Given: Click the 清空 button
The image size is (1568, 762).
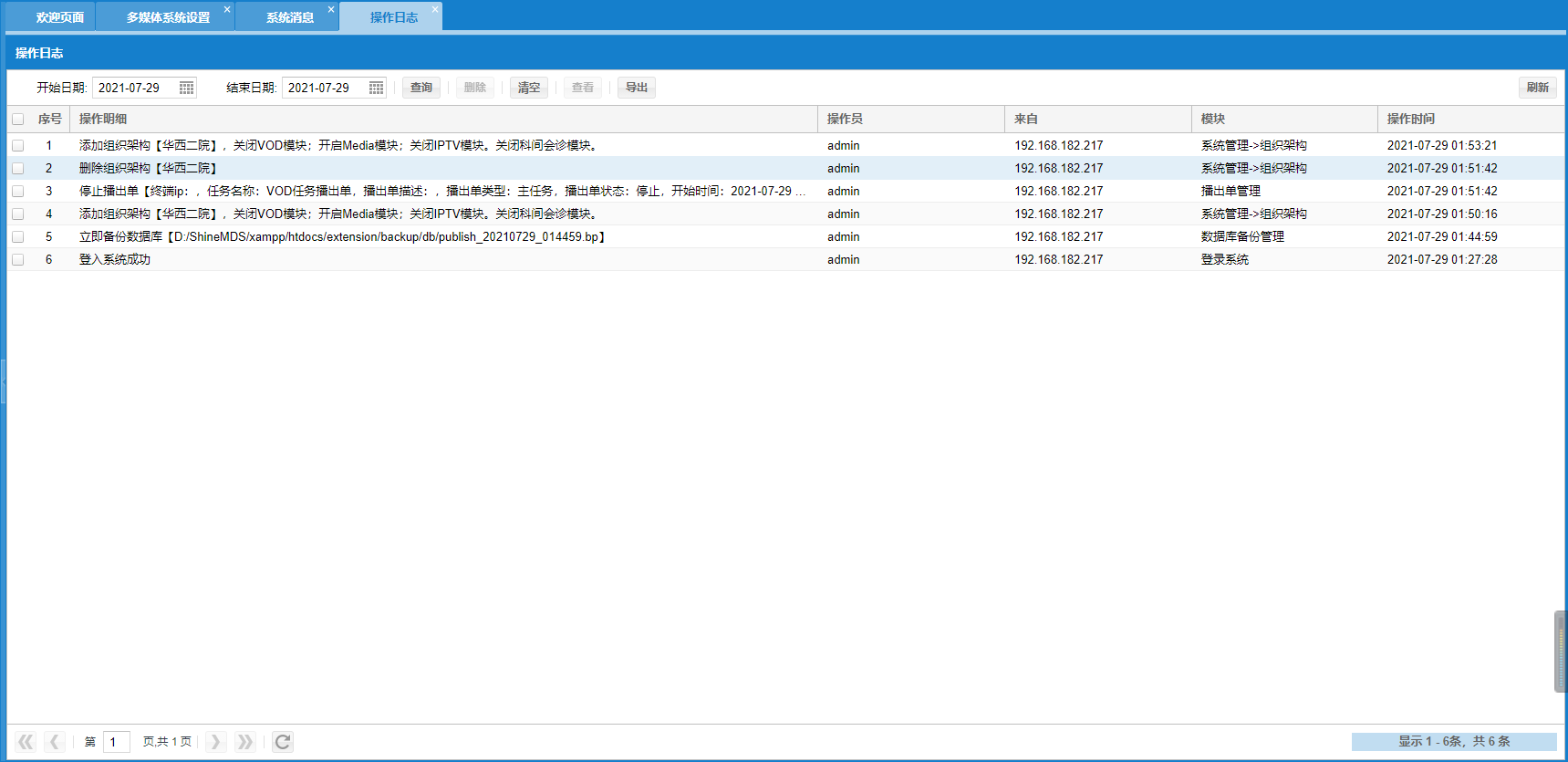Looking at the screenshot, I should click(x=529, y=88).
